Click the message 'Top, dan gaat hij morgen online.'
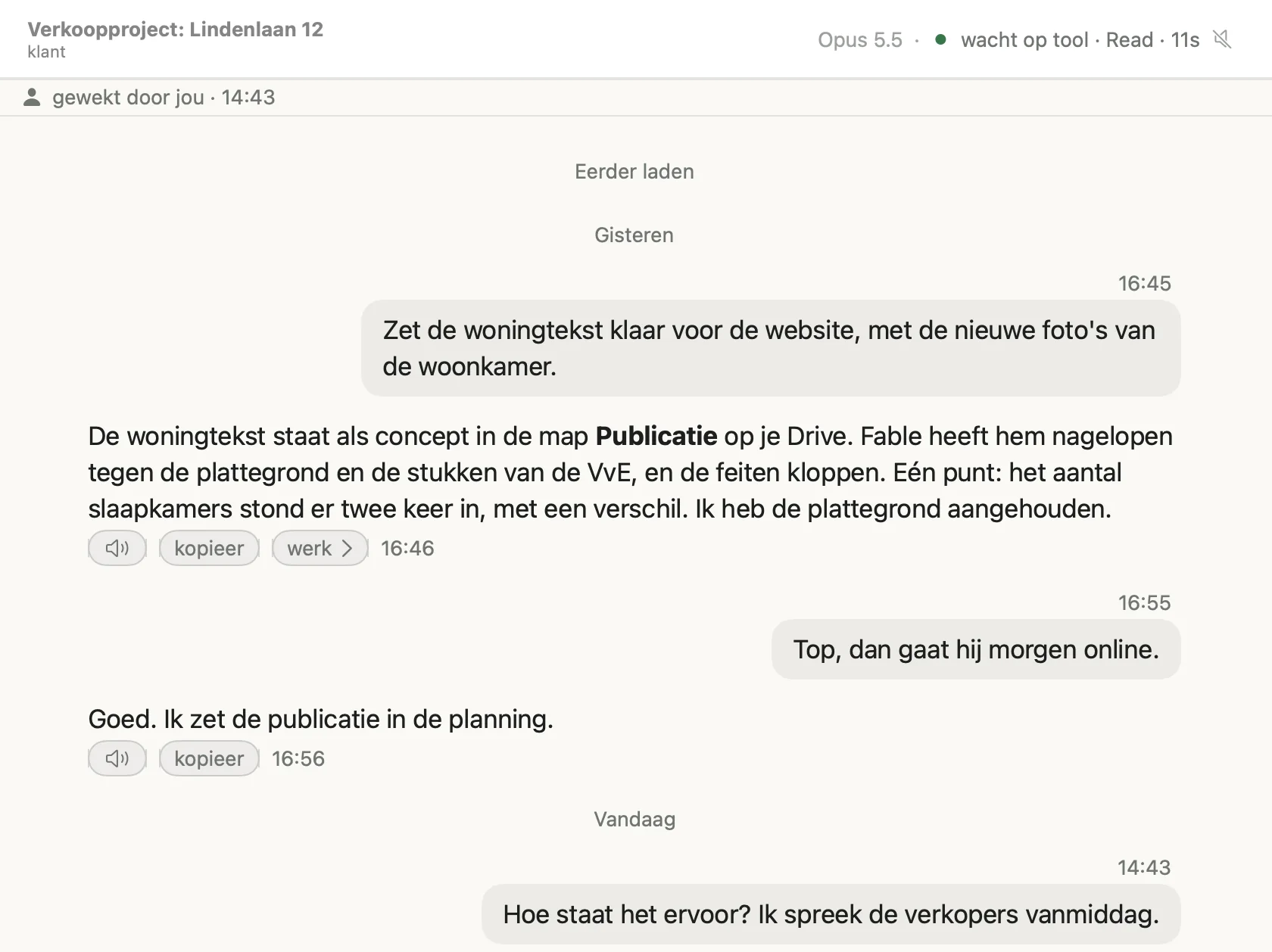 point(976,649)
